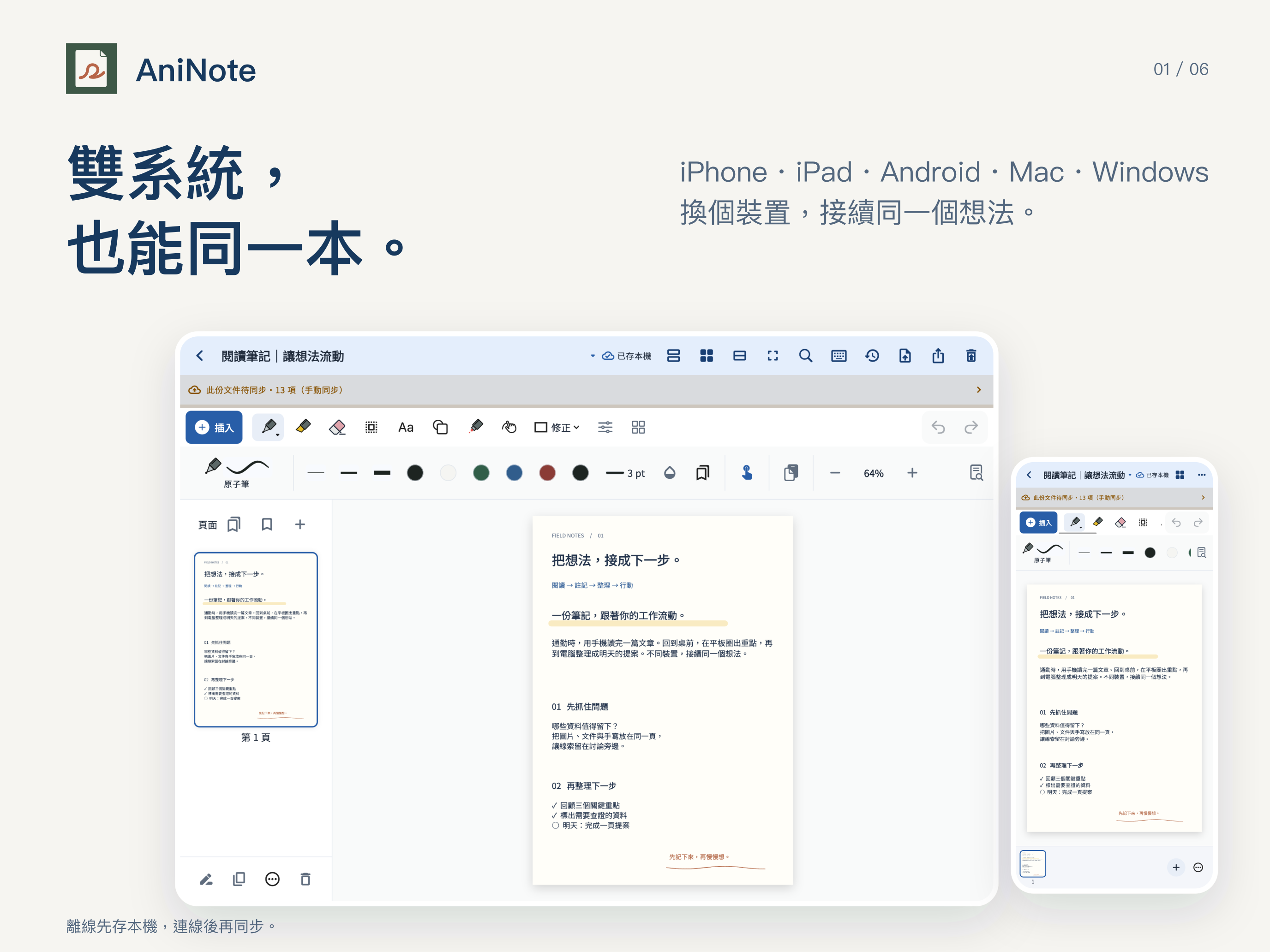The image size is (1270, 952).
Task: Pick the red color swatch on tablet
Action: click(x=547, y=473)
